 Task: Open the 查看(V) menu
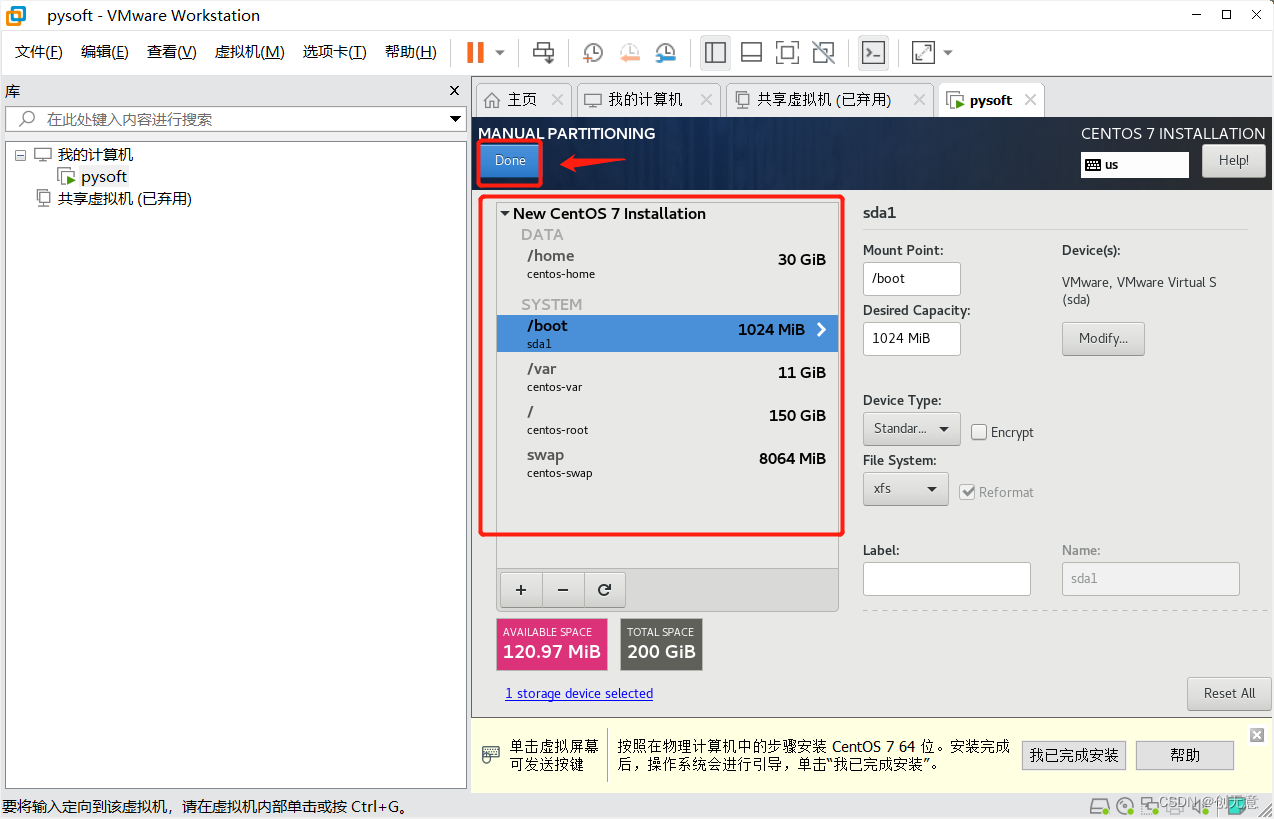coord(172,52)
